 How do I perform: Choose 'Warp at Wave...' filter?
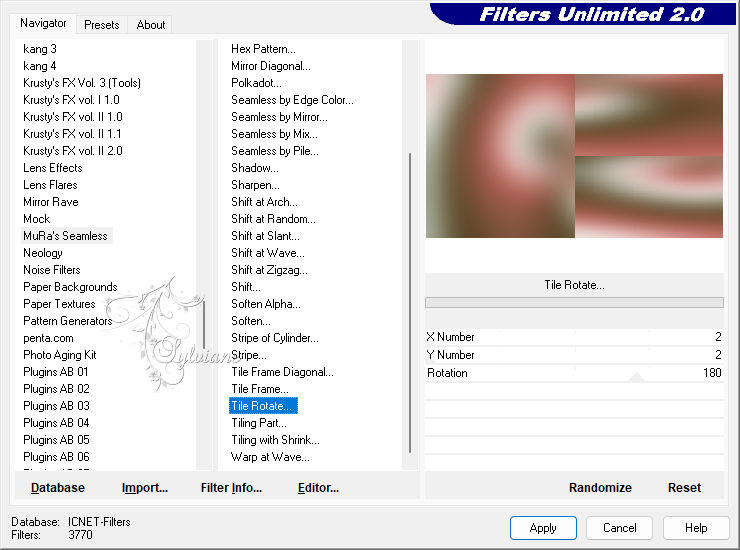tap(270, 457)
